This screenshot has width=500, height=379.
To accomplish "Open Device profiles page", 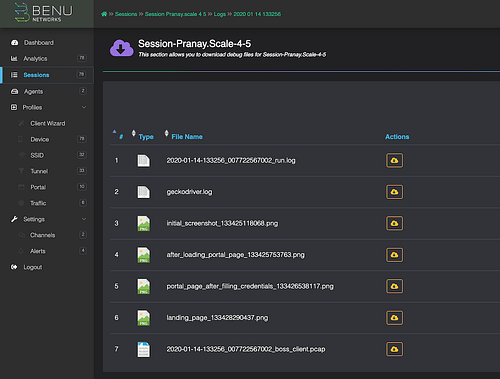I will [x=40, y=139].
